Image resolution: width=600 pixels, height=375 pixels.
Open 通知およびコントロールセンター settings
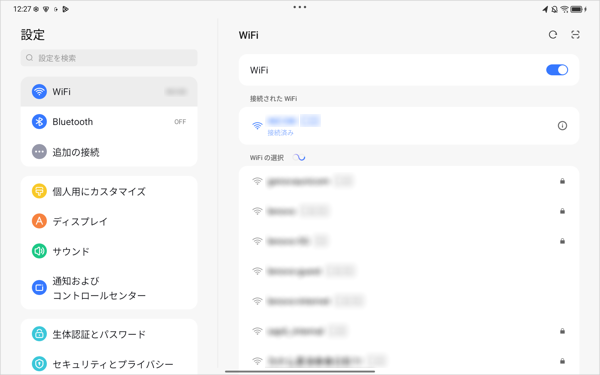coord(109,288)
